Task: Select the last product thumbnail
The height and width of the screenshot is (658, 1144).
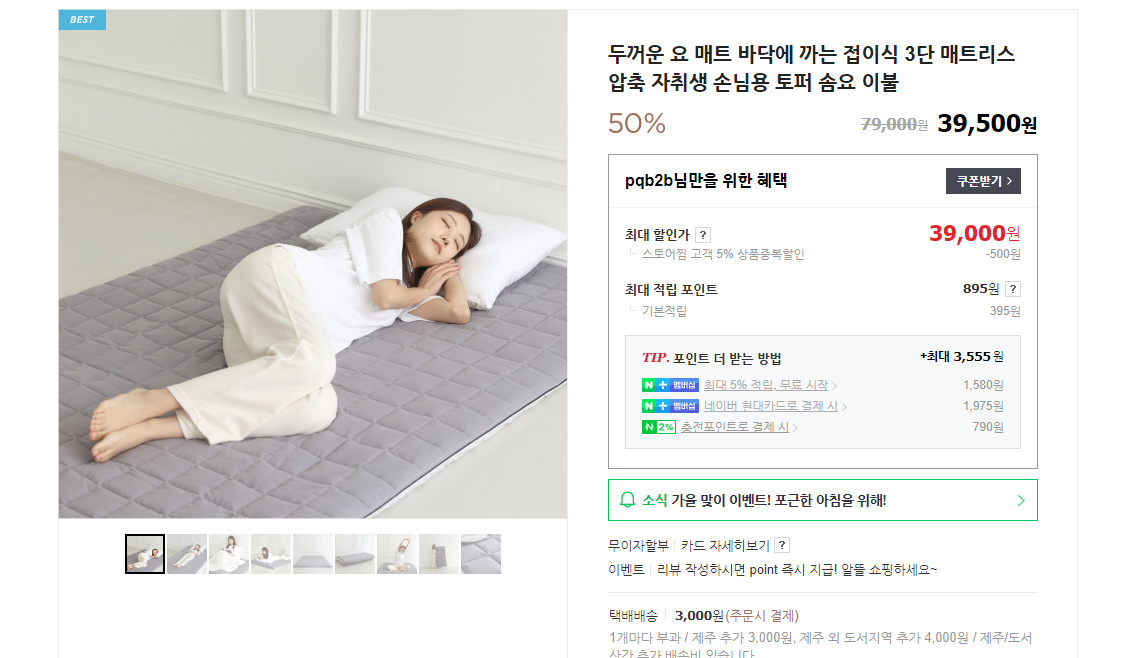Action: [x=482, y=554]
